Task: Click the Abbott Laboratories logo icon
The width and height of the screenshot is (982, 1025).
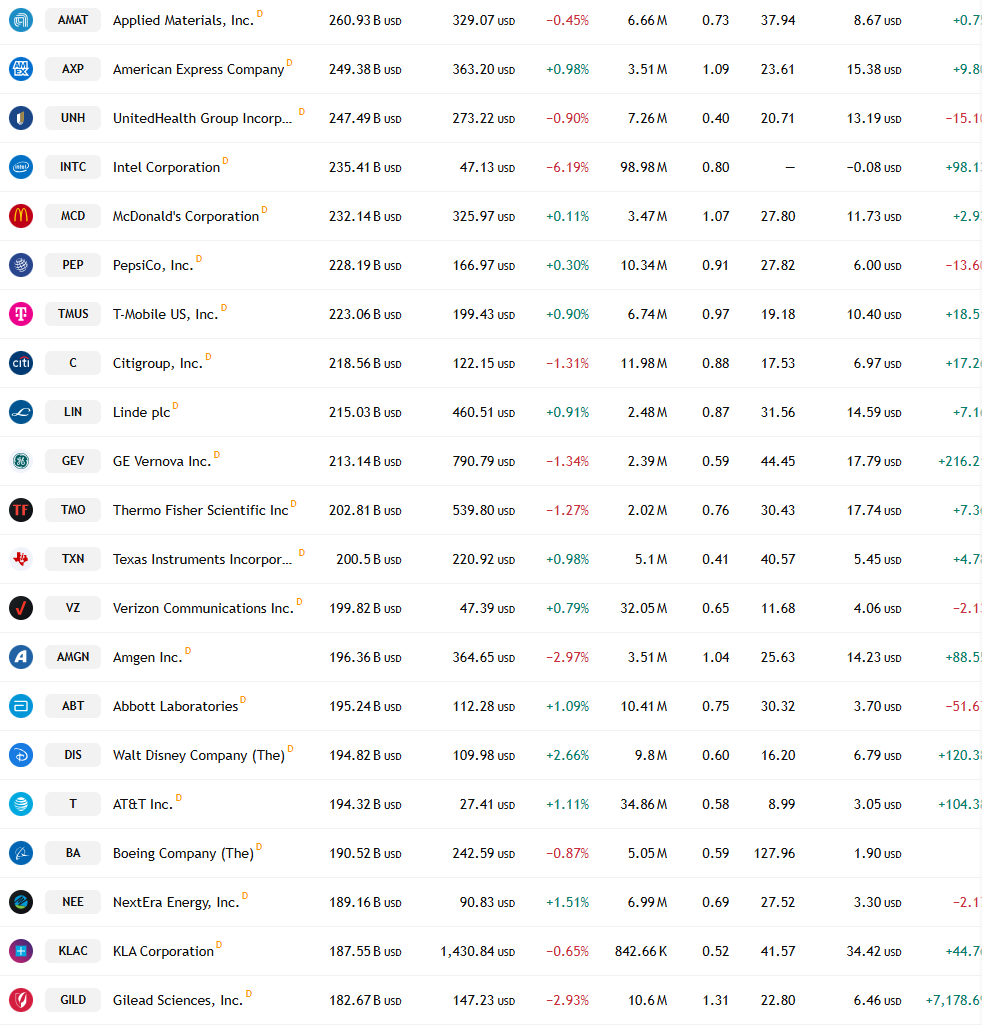Action: (21, 706)
